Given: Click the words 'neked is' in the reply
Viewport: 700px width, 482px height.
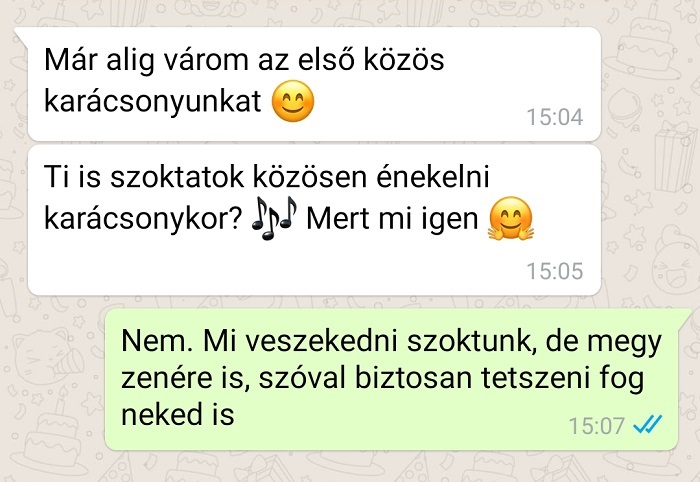Looking at the screenshot, I should [x=178, y=415].
